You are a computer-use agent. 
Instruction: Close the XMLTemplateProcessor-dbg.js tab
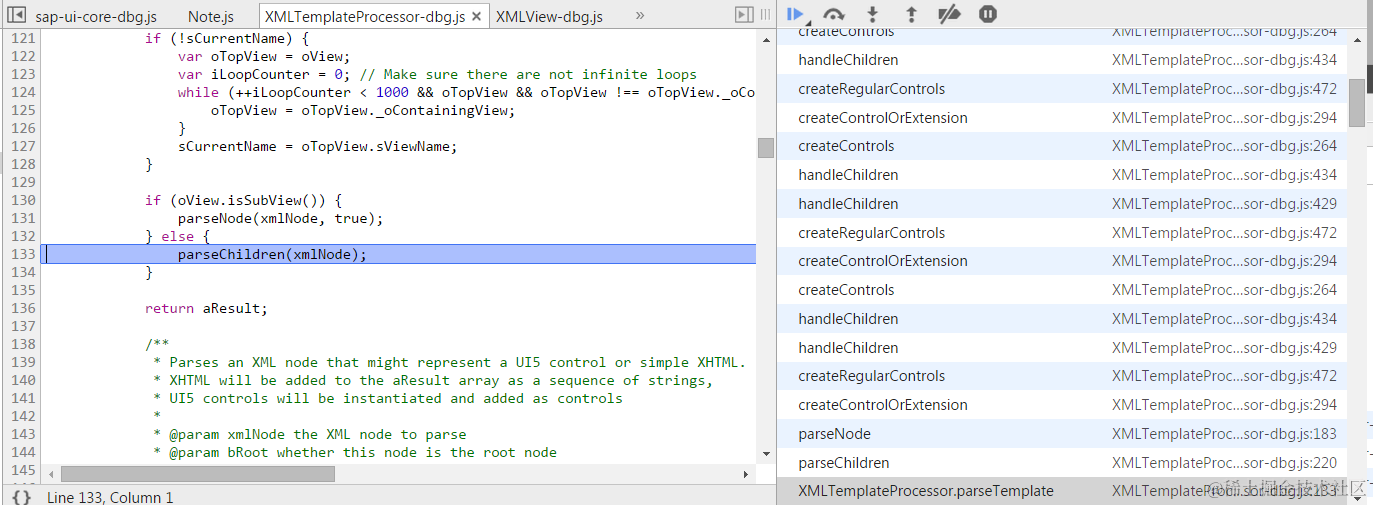point(476,17)
